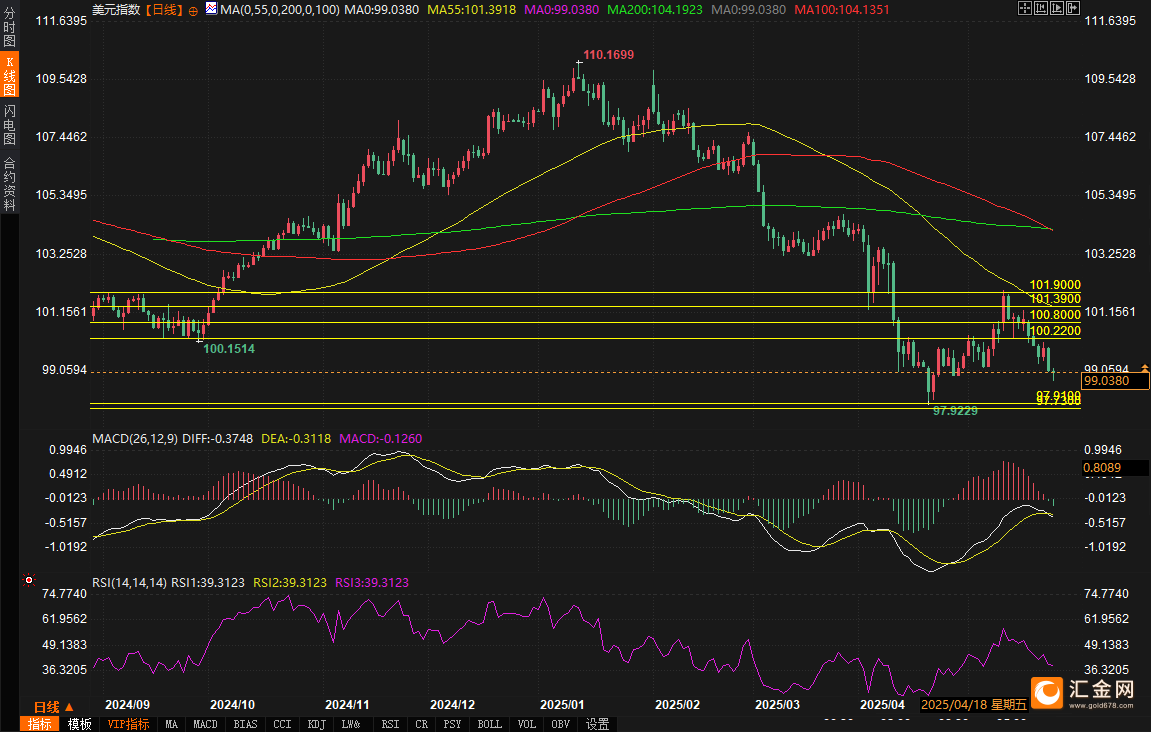The image size is (1151, 732).
Task: Click the MACD(26,12,9) panel label
Action: click(x=135, y=438)
